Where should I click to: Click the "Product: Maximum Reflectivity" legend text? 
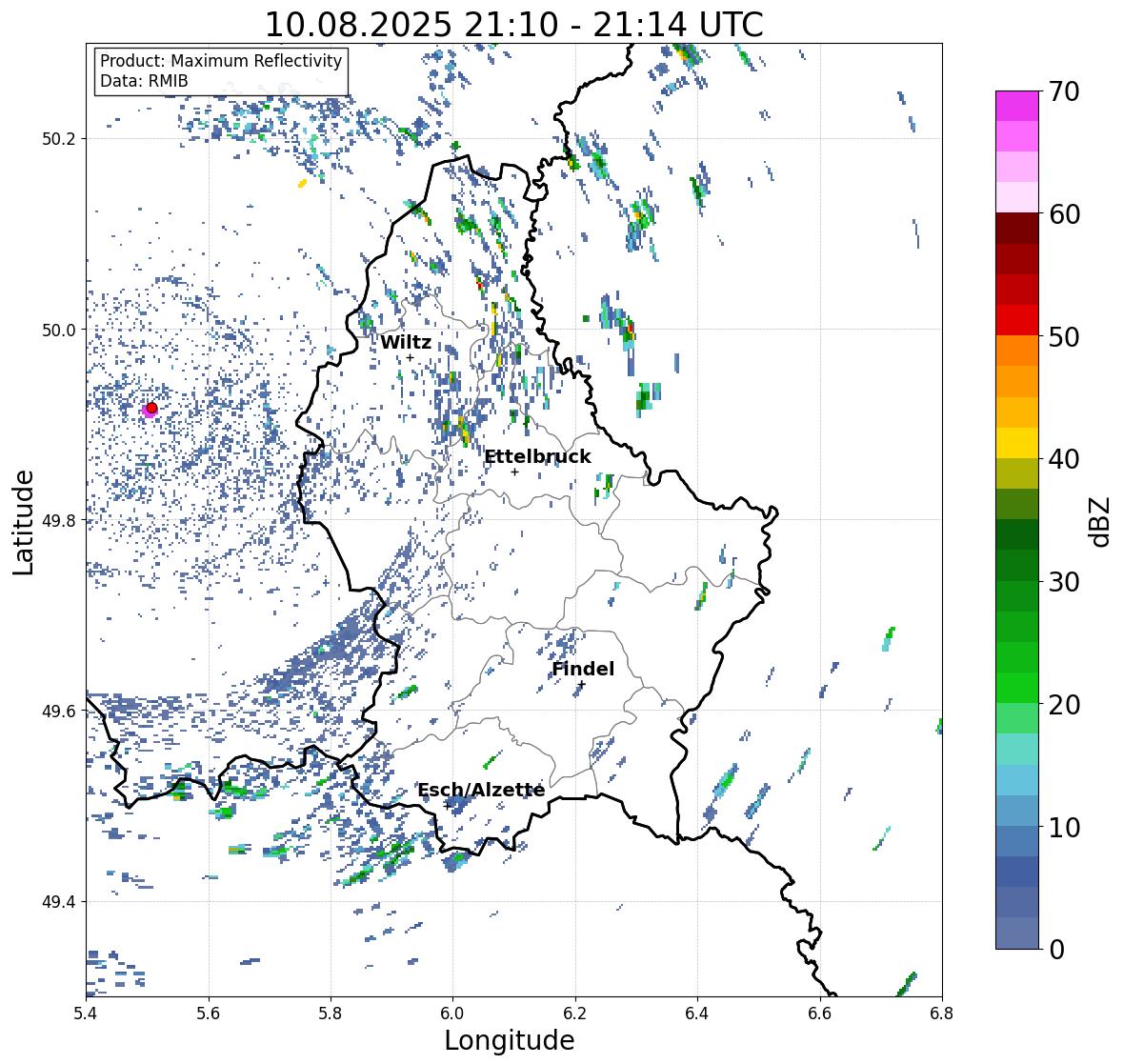pos(221,61)
